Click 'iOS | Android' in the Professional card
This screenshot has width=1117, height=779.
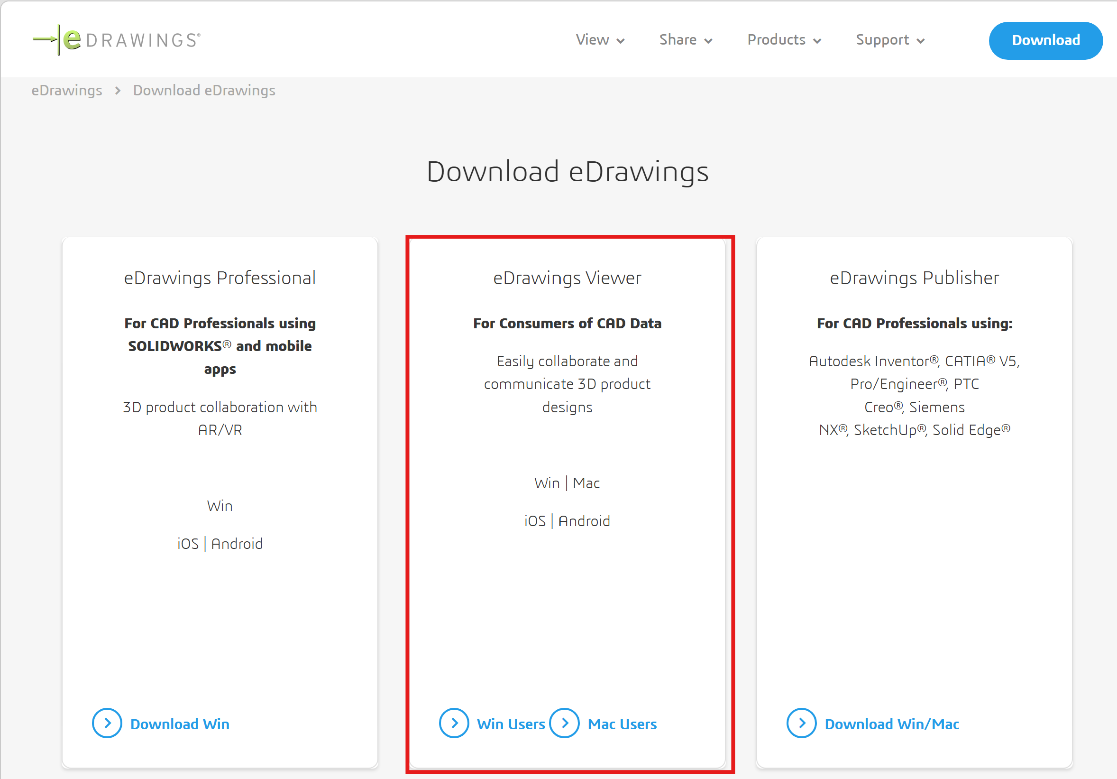tap(220, 544)
